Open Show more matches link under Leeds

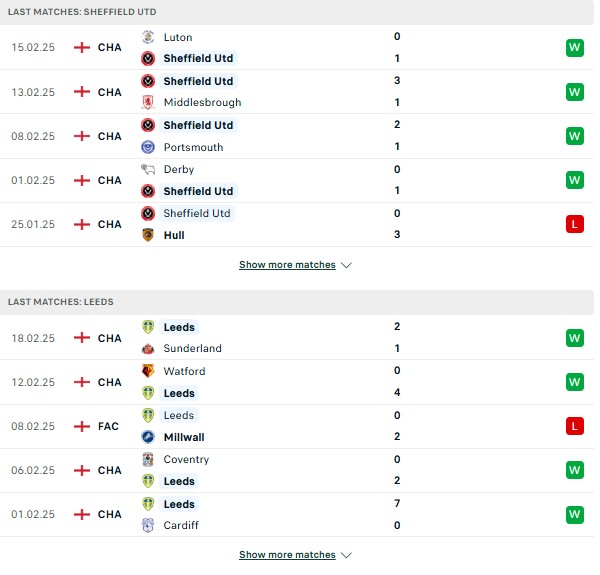click(x=287, y=555)
